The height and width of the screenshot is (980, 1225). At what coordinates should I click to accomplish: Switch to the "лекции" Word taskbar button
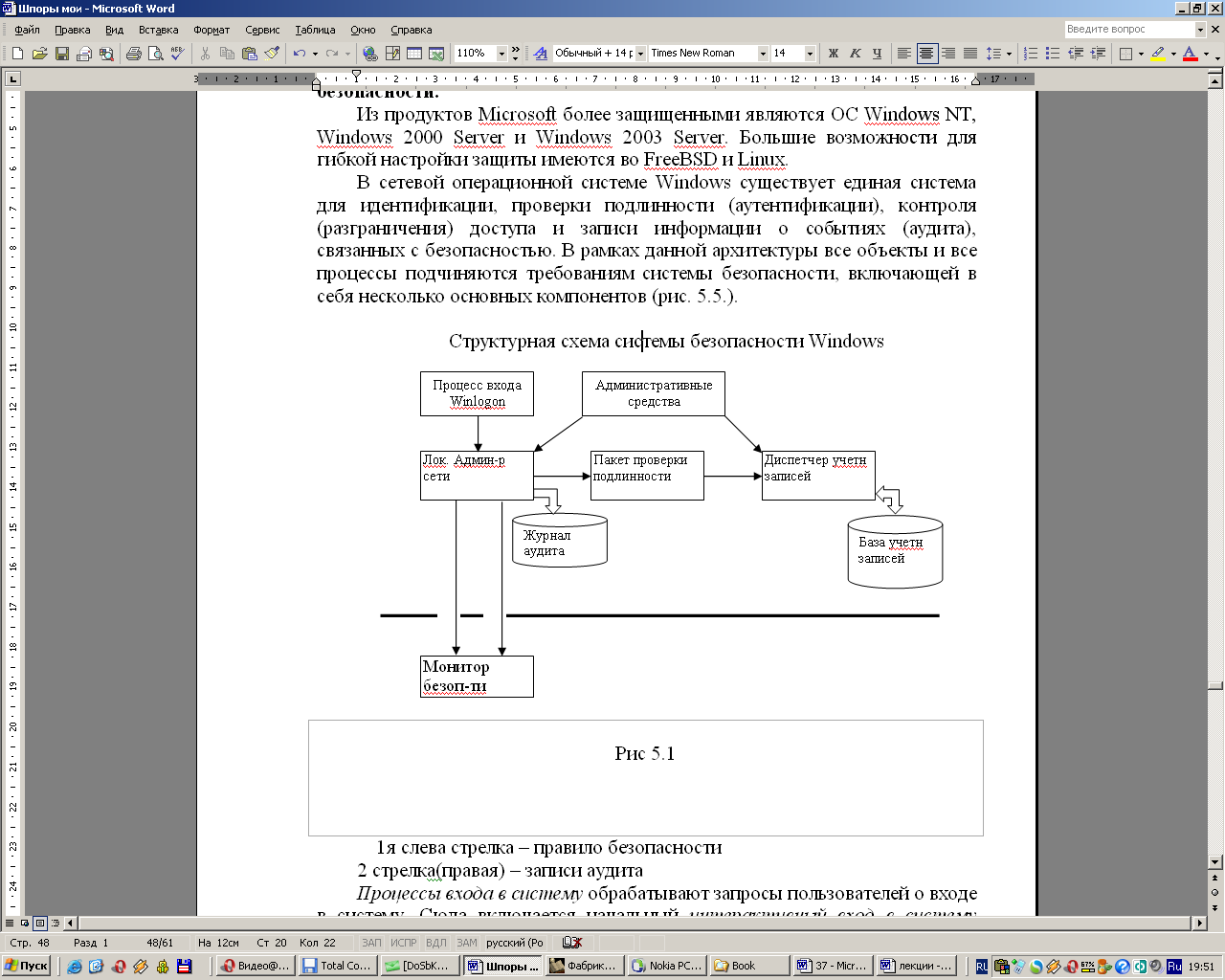click(x=916, y=966)
